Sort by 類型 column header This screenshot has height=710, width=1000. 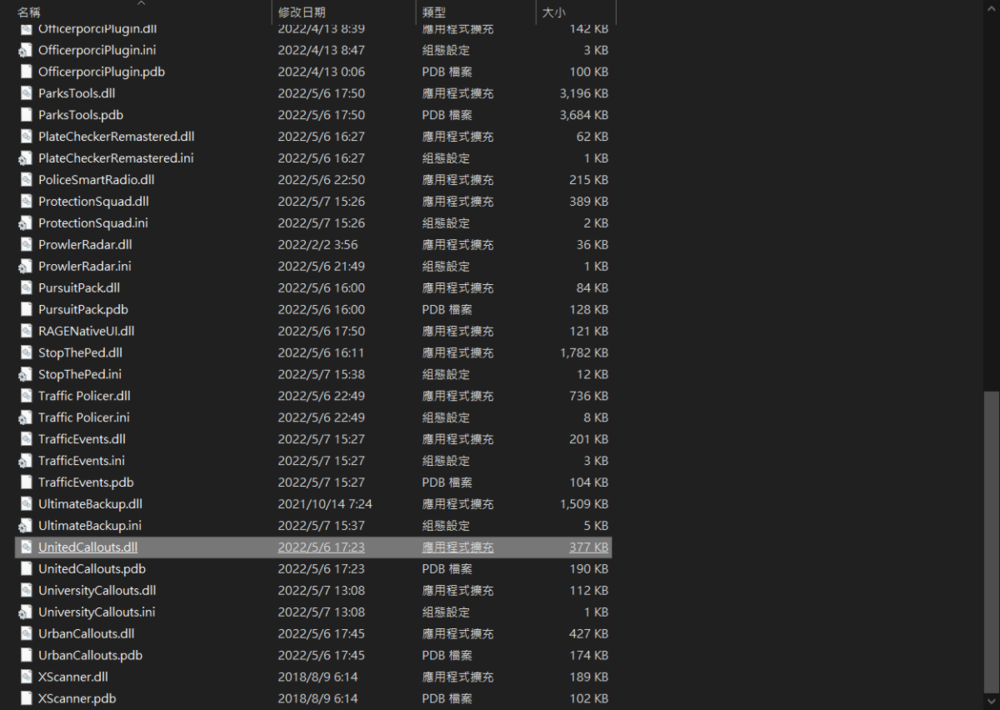coord(434,13)
